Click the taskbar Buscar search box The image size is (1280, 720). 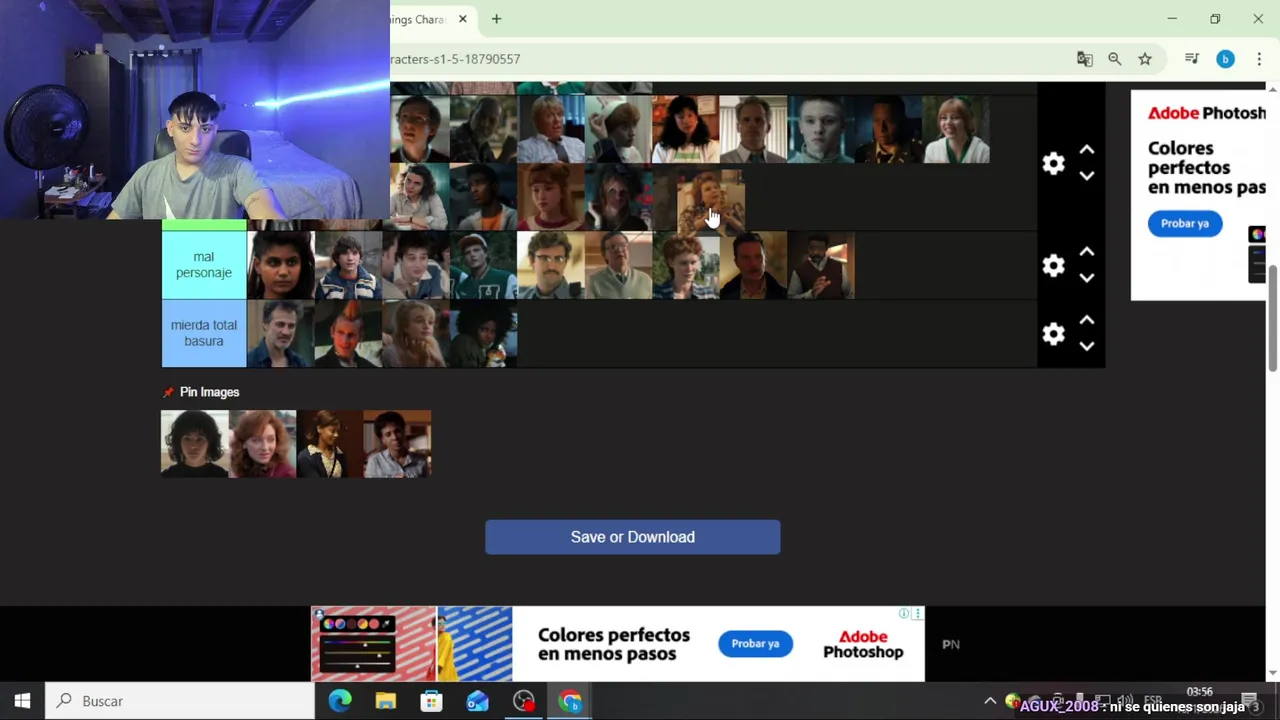180,701
